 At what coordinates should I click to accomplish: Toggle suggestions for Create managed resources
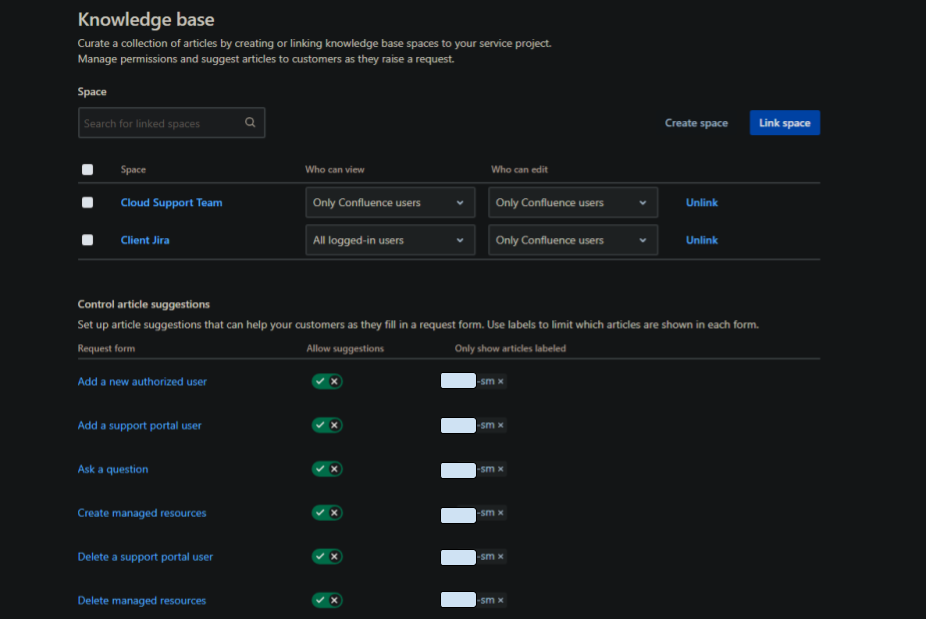[327, 513]
